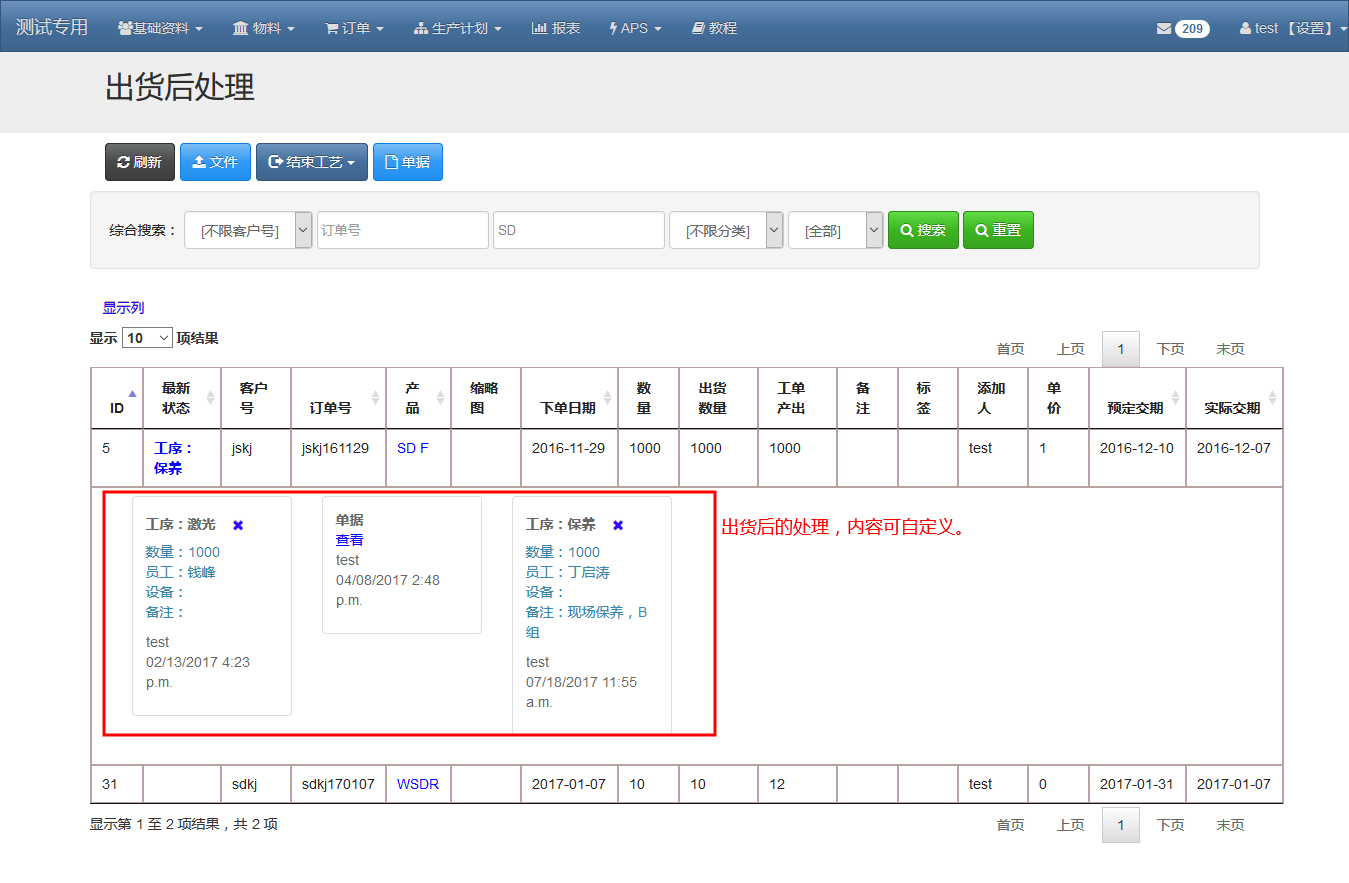Click the green 搜索 search button
Viewport: 1349px width, 883px height.
pyautogui.click(x=923, y=230)
